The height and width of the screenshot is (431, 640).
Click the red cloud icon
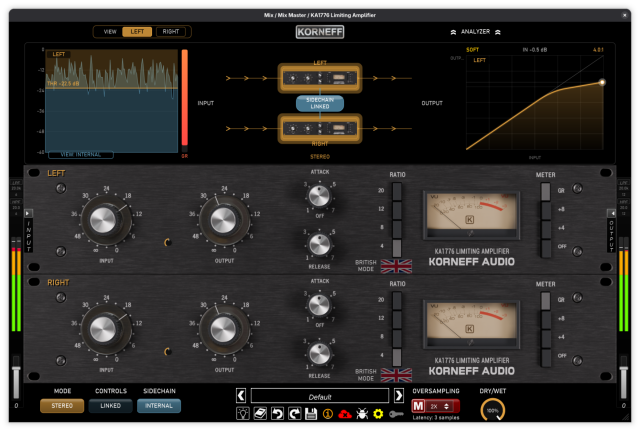click(x=345, y=414)
